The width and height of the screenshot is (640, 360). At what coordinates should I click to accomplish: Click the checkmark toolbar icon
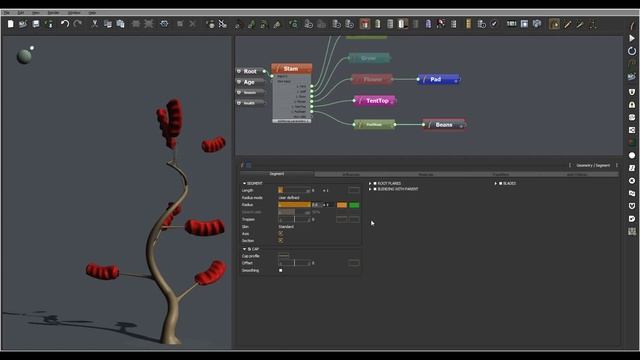(494, 24)
